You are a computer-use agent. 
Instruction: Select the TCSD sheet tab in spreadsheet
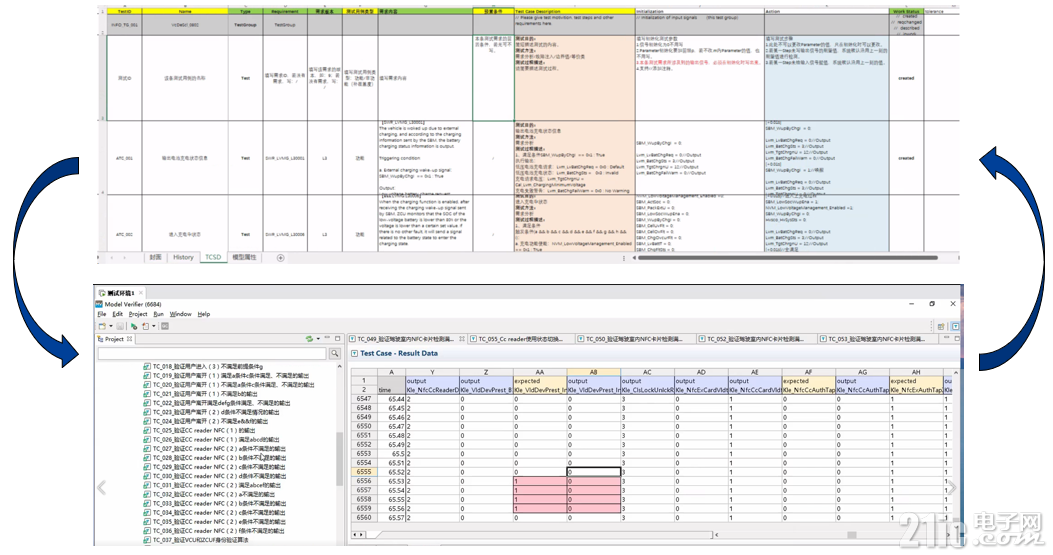coord(213,257)
